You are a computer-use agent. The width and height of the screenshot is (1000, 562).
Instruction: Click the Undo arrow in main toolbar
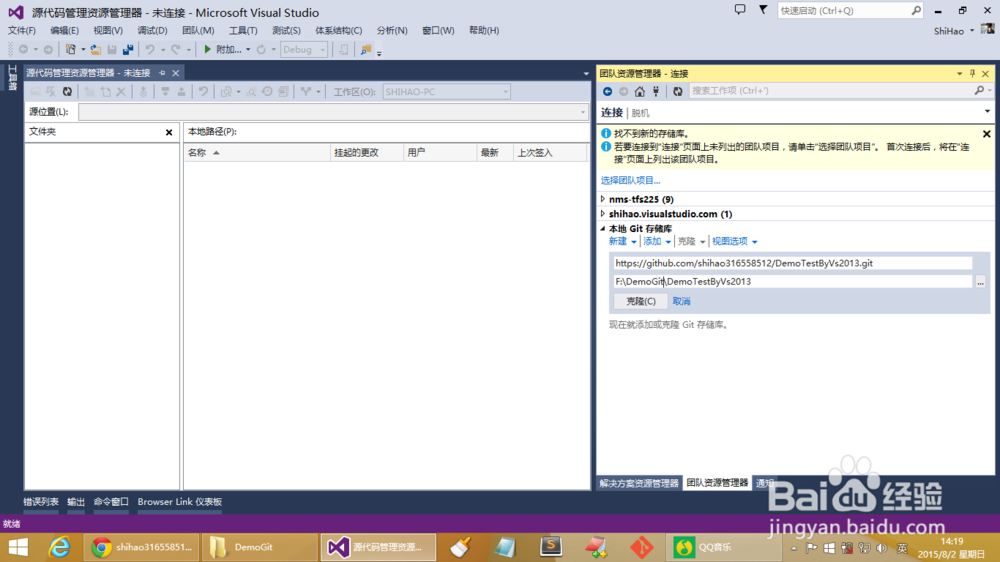150,49
